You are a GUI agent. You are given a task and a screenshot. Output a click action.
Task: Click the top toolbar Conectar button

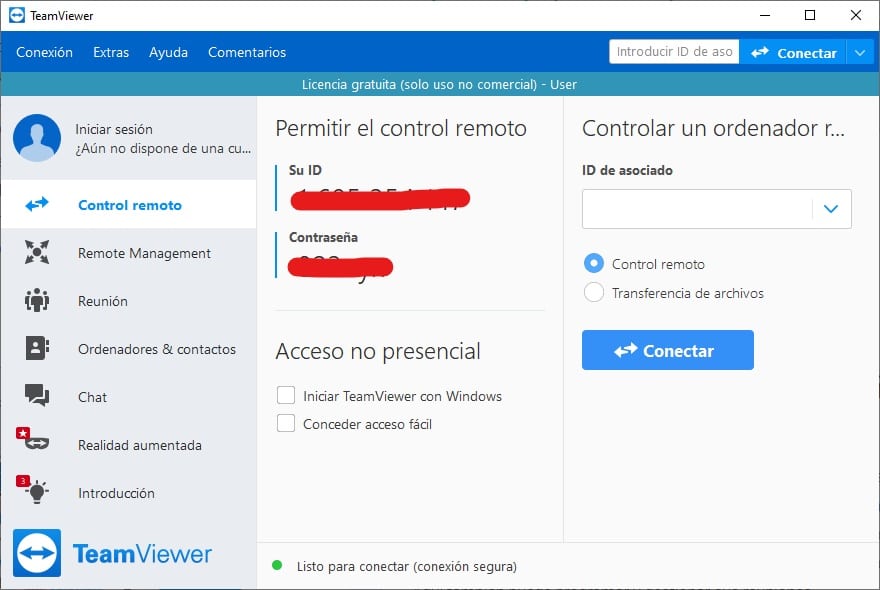coord(793,53)
